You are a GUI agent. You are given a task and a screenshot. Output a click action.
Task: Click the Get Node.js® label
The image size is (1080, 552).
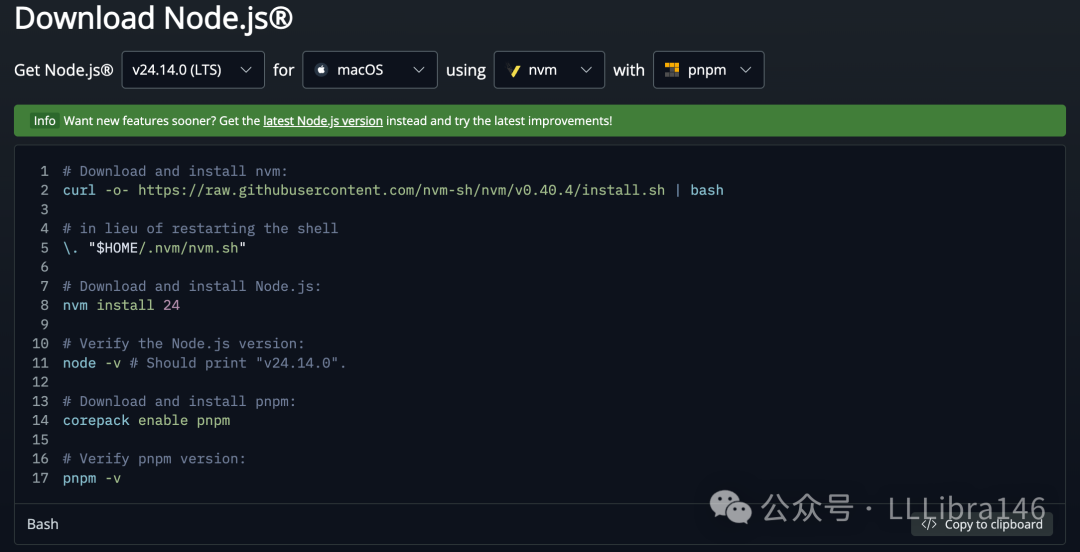click(63, 70)
